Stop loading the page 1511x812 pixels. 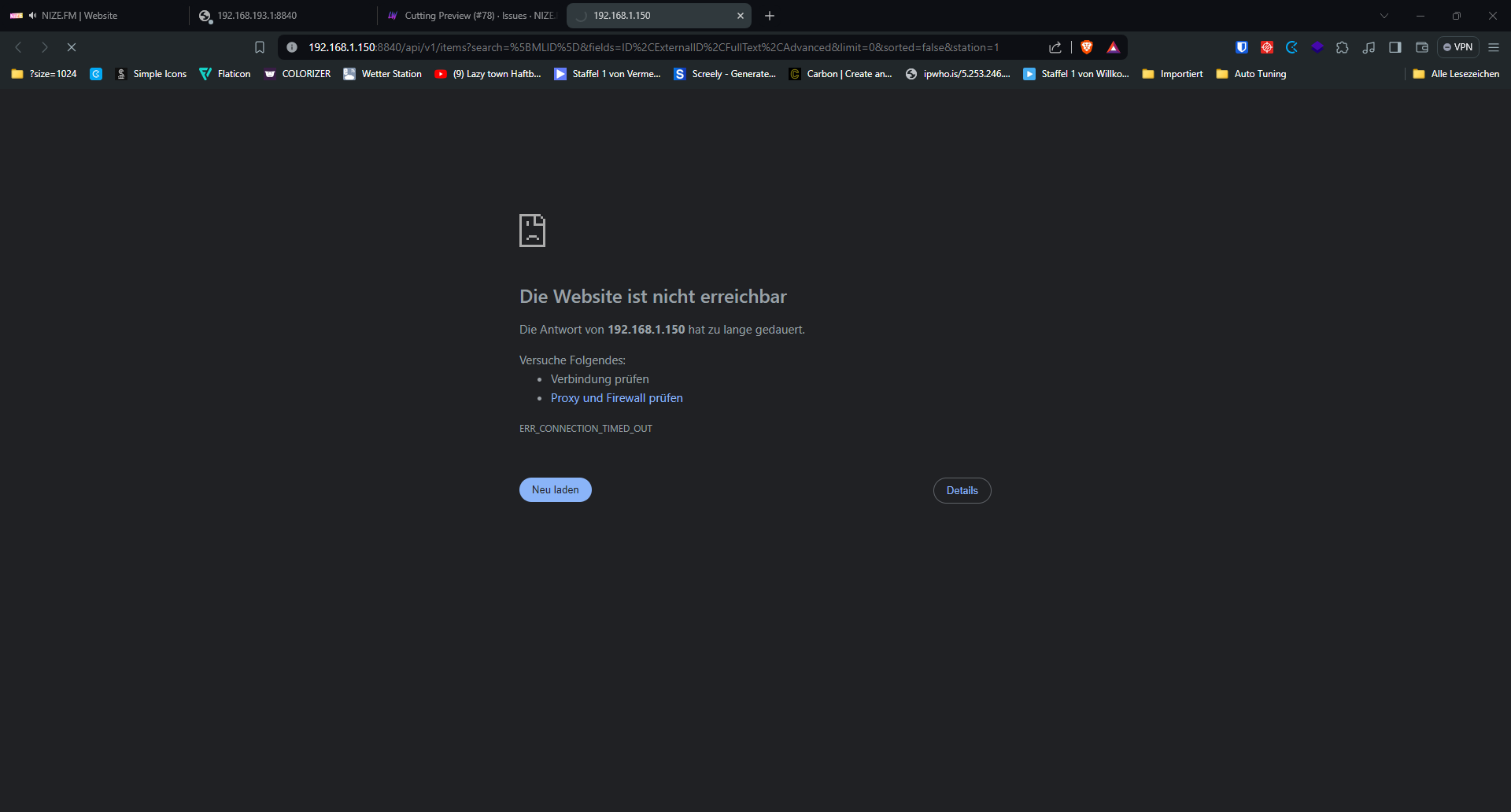72,47
